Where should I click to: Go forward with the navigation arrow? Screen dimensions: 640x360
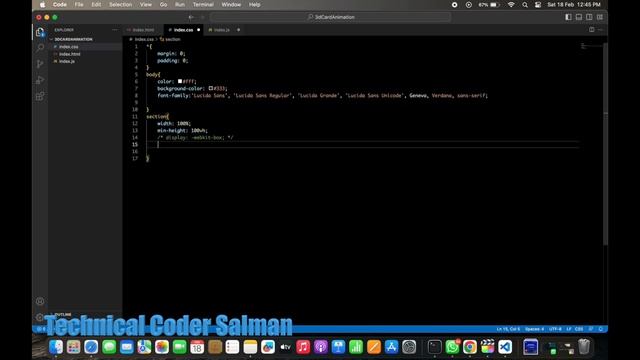(202, 17)
